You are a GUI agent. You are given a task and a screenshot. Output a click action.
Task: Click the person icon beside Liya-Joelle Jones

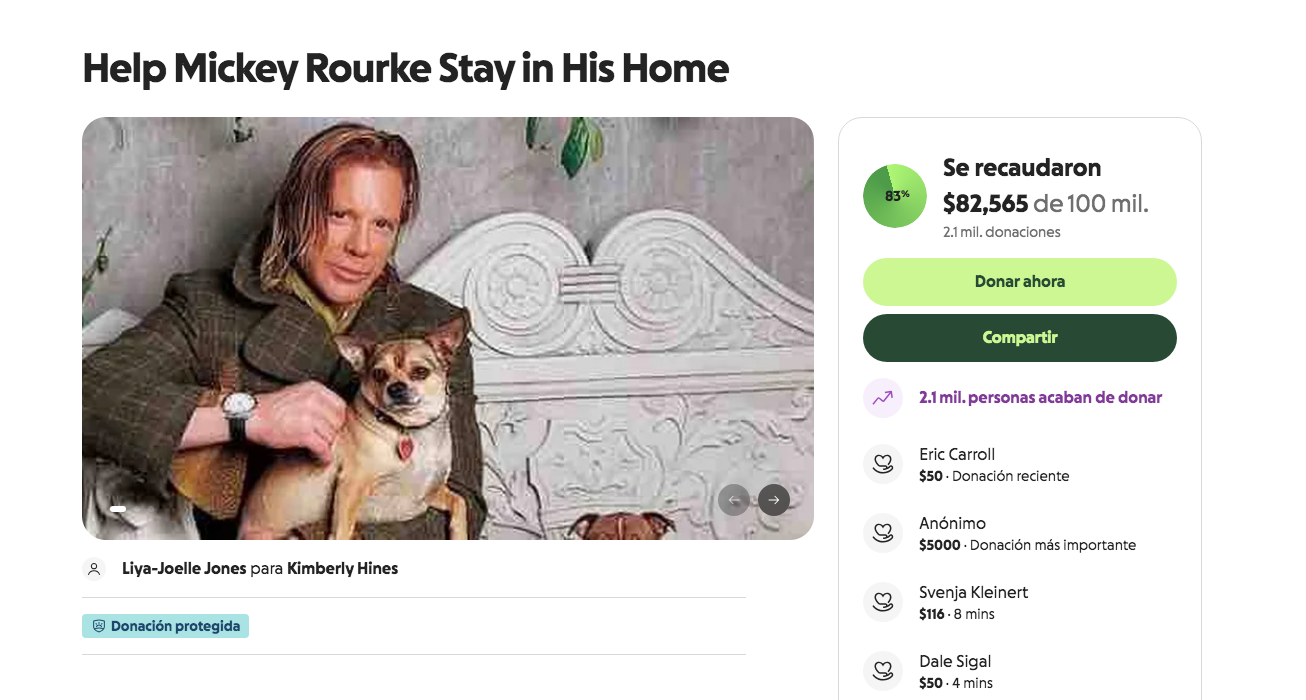[x=94, y=567]
